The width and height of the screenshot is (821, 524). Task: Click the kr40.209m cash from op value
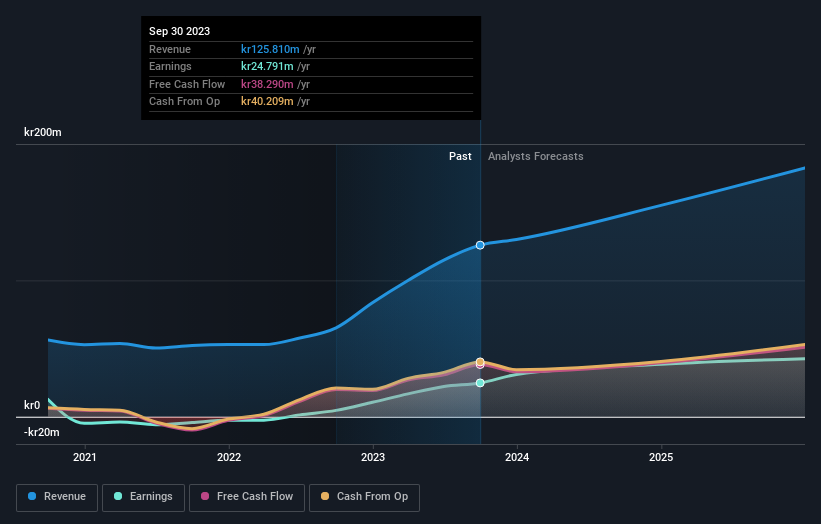coord(267,102)
